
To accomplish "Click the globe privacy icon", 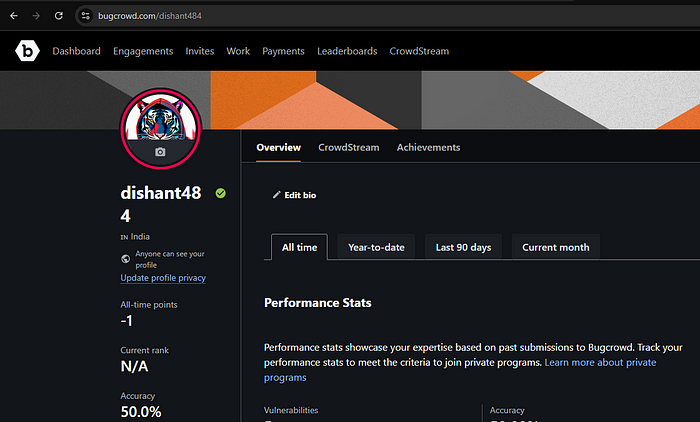I will 125,259.
